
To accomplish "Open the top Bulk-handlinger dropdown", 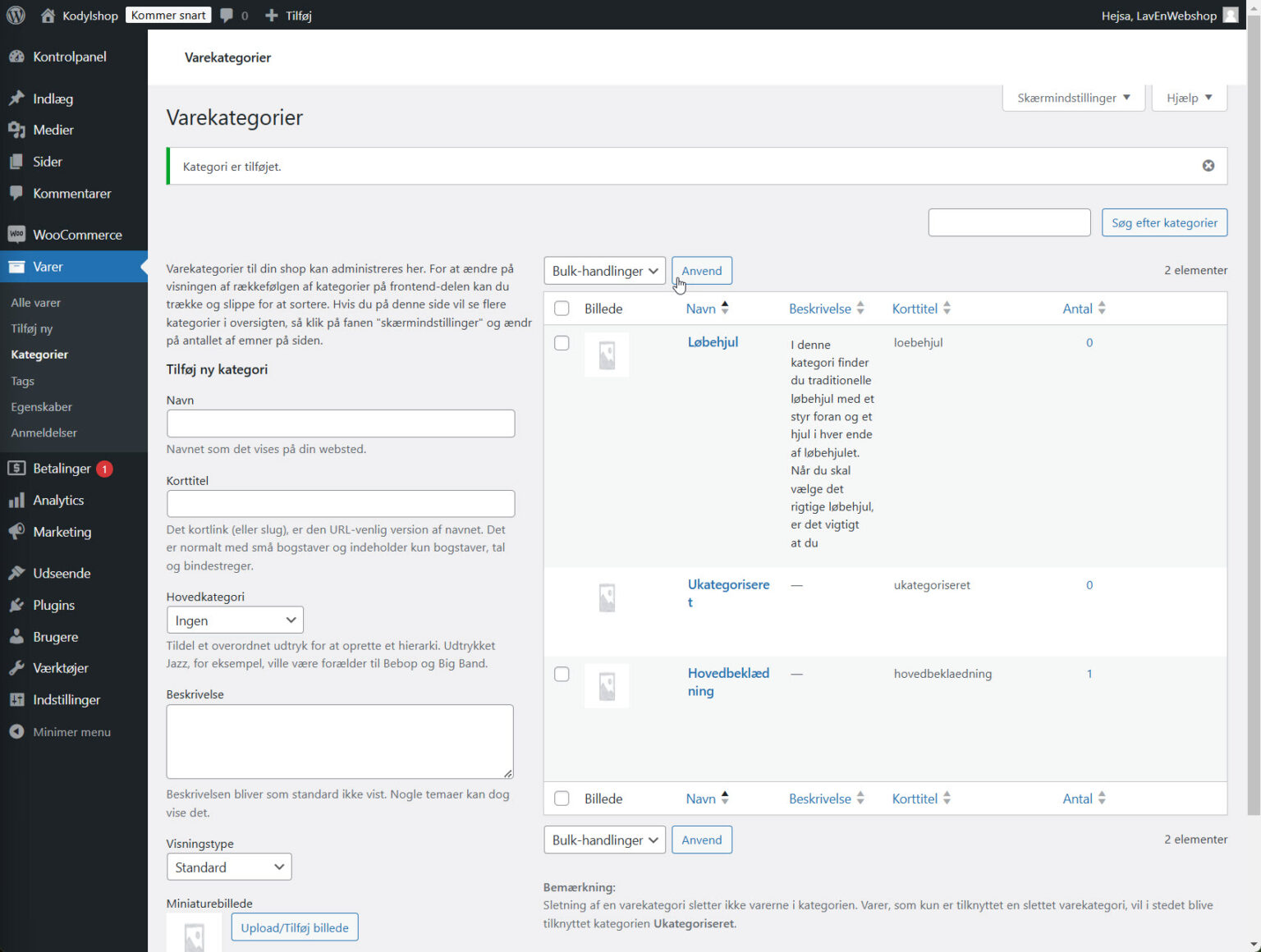I will pyautogui.click(x=604, y=271).
